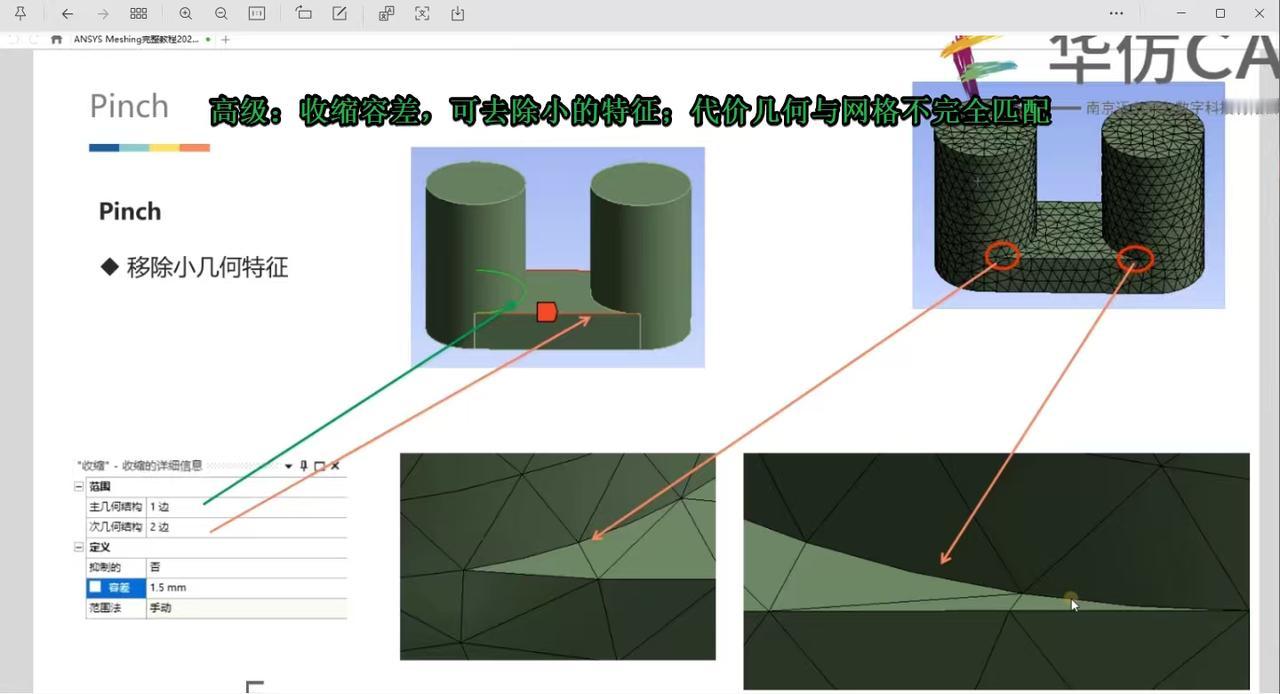Click the twin-cylinder geometry image
1280x694 pixels.
click(x=557, y=257)
